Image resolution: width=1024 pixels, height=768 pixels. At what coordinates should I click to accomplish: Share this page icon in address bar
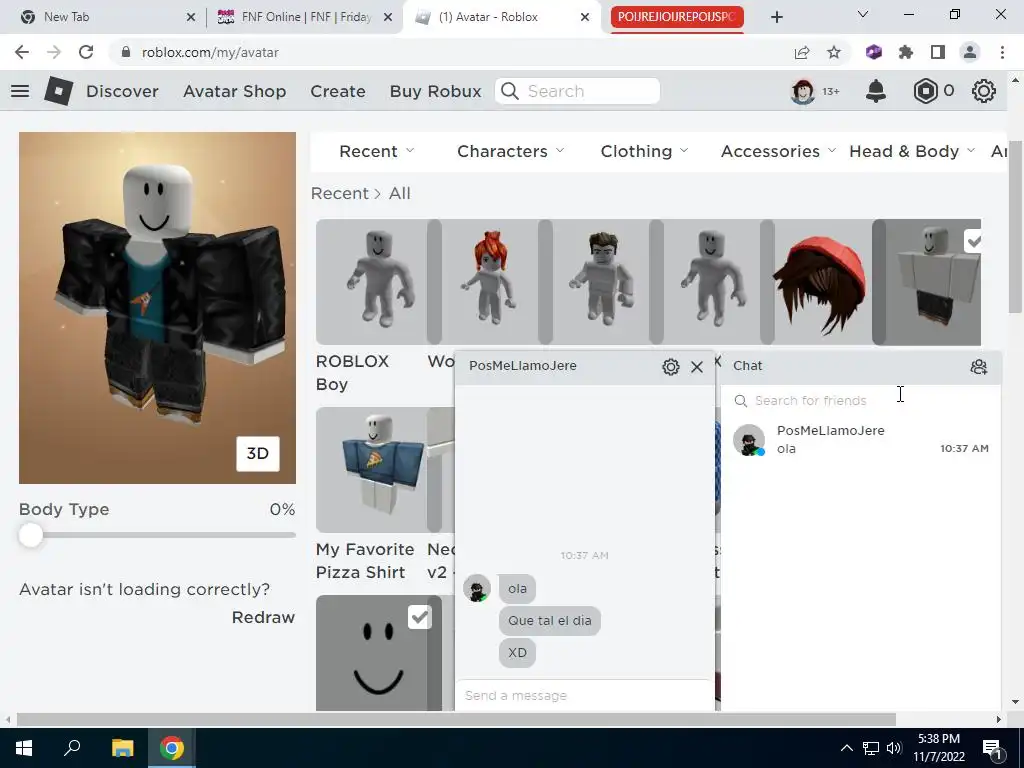(802, 52)
